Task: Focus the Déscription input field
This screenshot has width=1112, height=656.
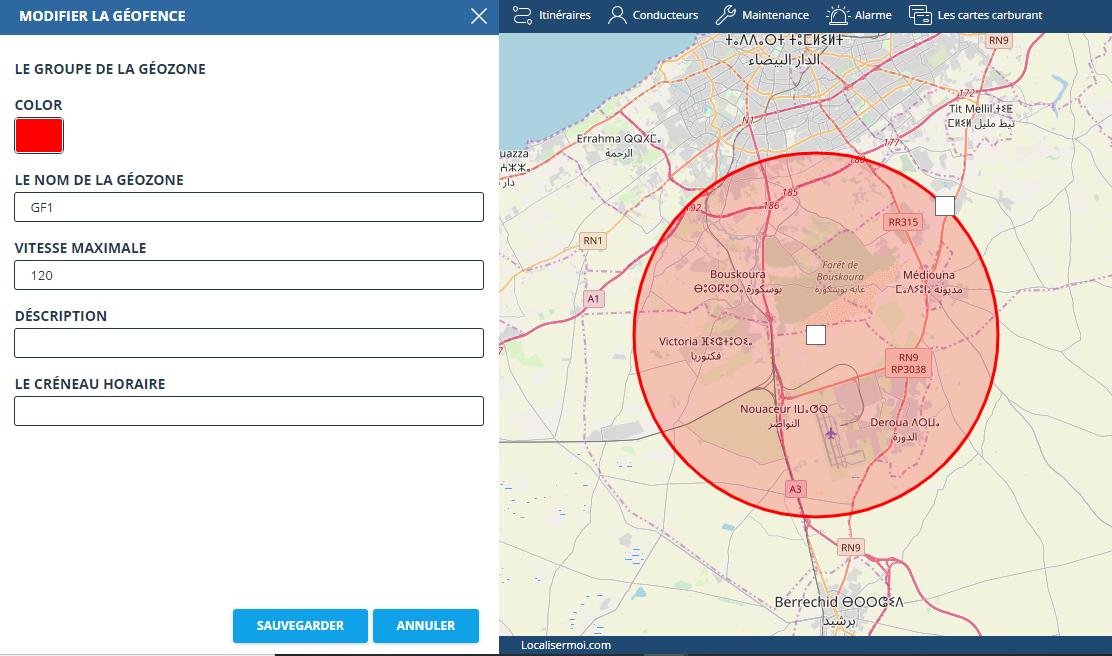Action: pos(249,343)
